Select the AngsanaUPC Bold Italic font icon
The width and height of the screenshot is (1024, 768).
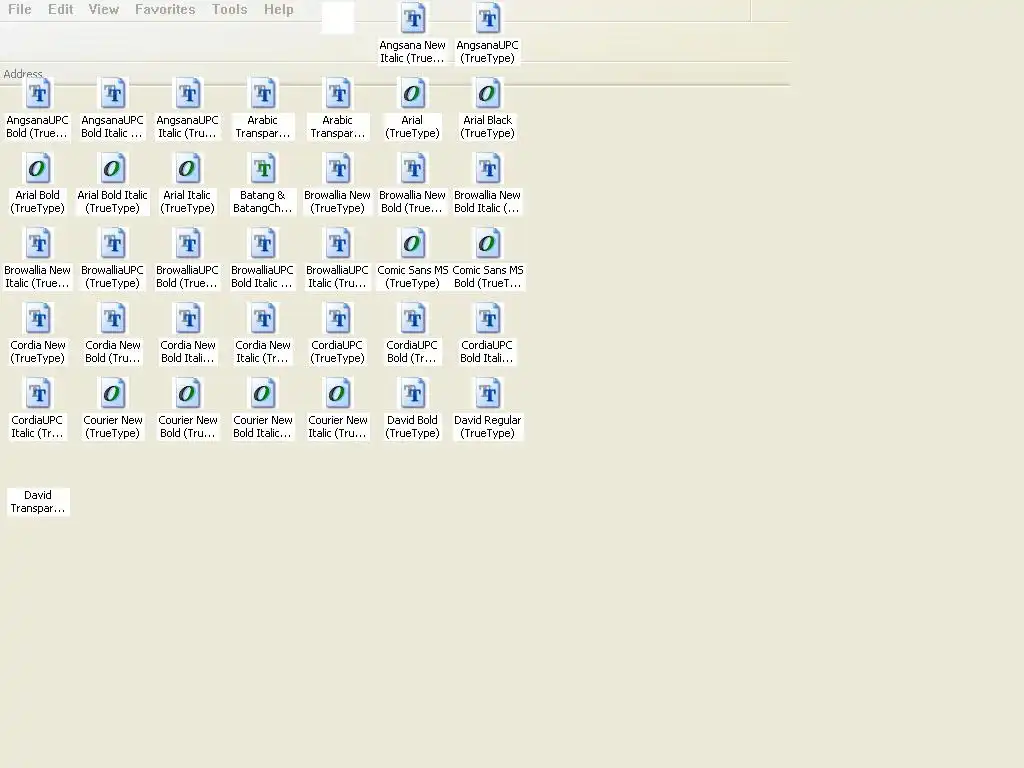coord(113,93)
